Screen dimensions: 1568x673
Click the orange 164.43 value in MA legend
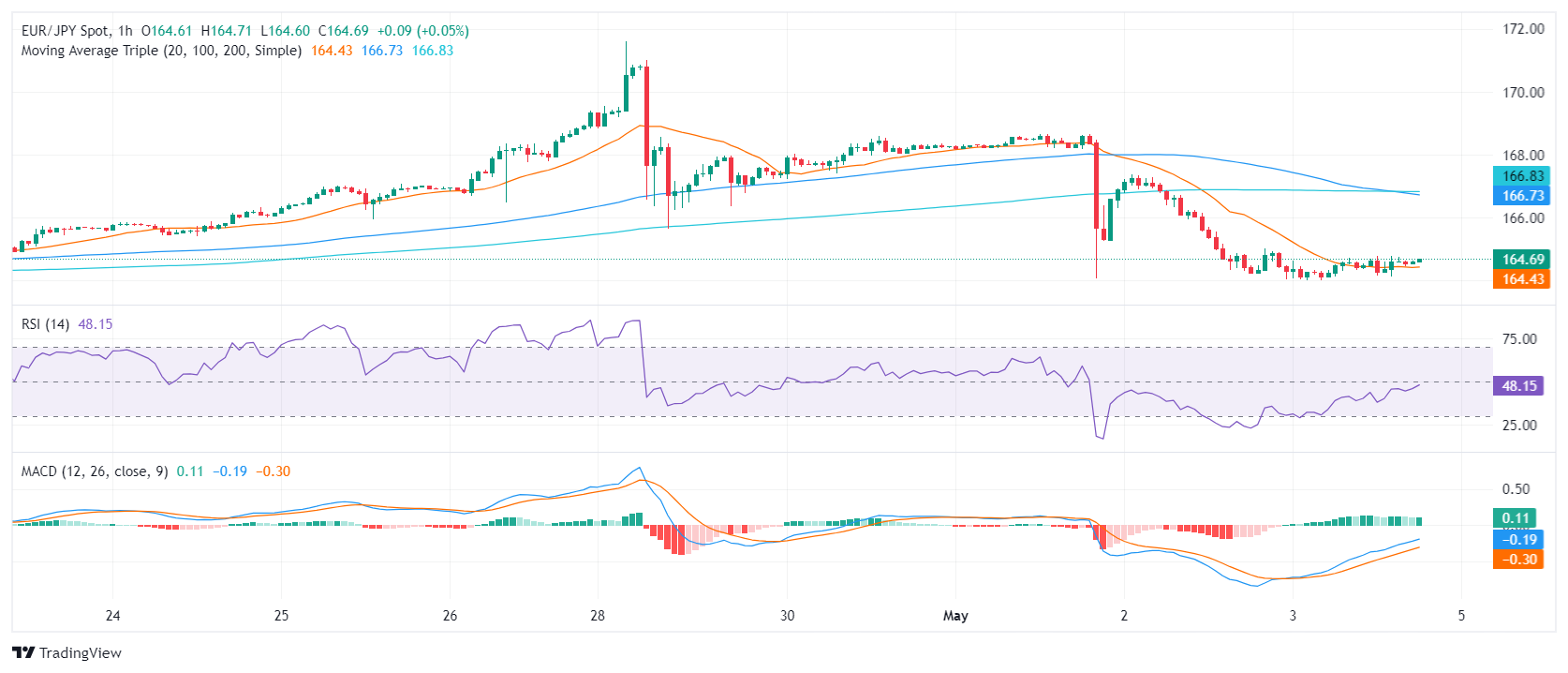332,51
